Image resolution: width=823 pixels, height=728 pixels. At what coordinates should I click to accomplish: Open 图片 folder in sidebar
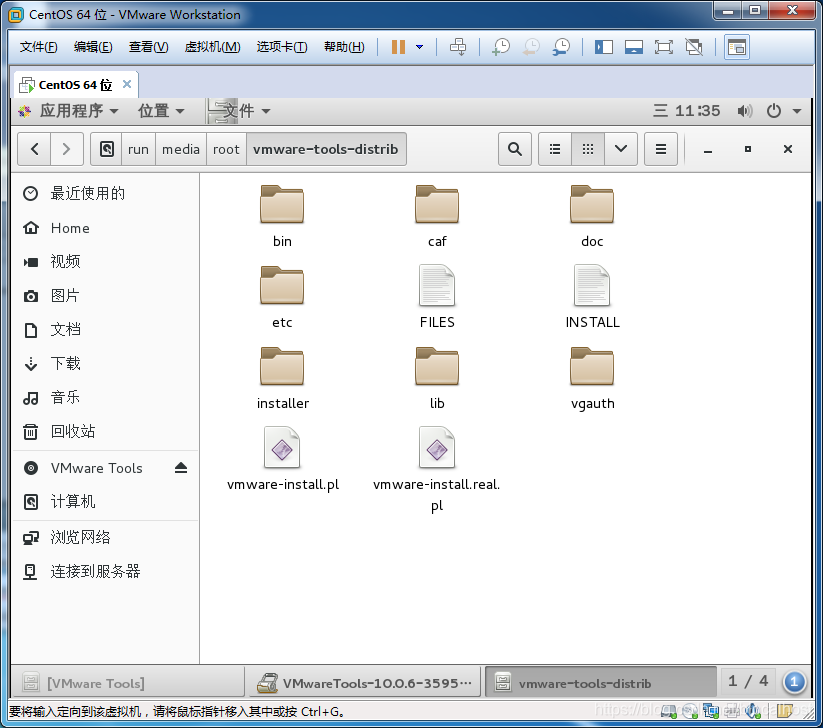tap(105, 296)
